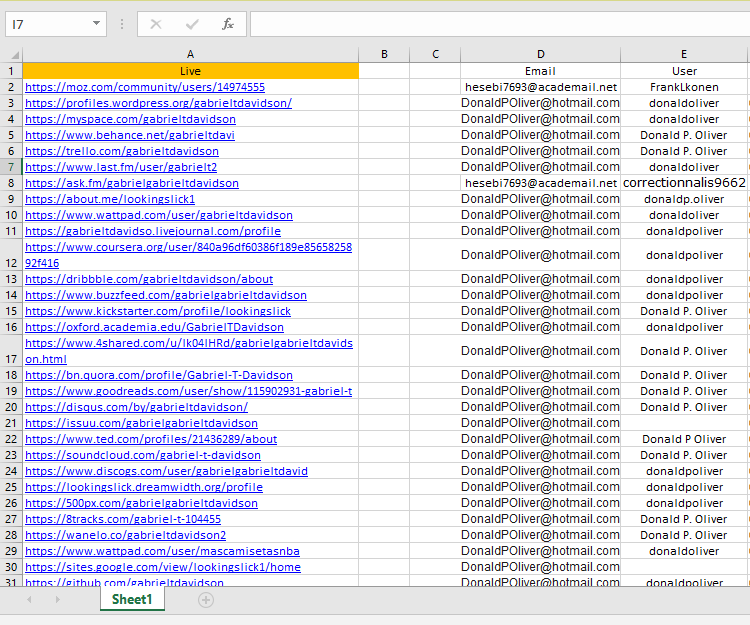Image resolution: width=750 pixels, height=625 pixels.
Task: Select the Donald P Oliver cell in row 22
Action: 684,439
